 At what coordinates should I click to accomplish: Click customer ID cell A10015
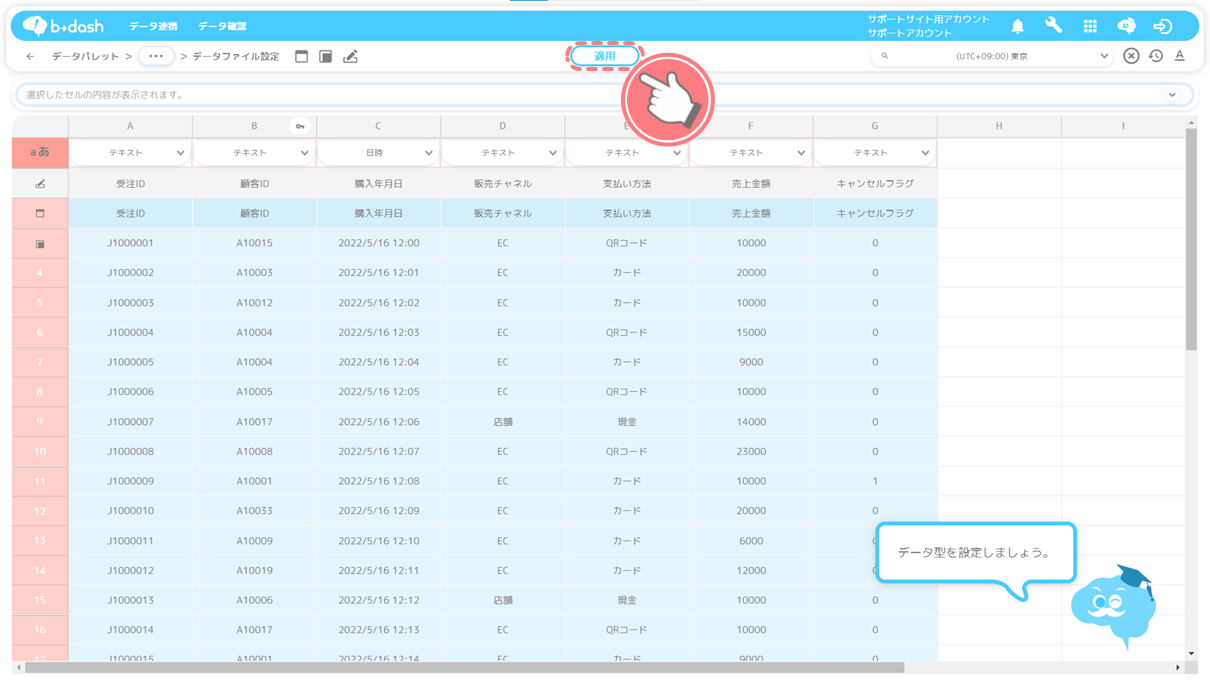(254, 243)
